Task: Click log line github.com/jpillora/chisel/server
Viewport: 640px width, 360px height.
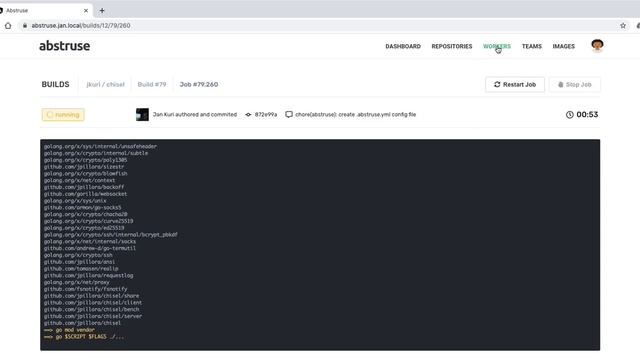Action: 93,316
